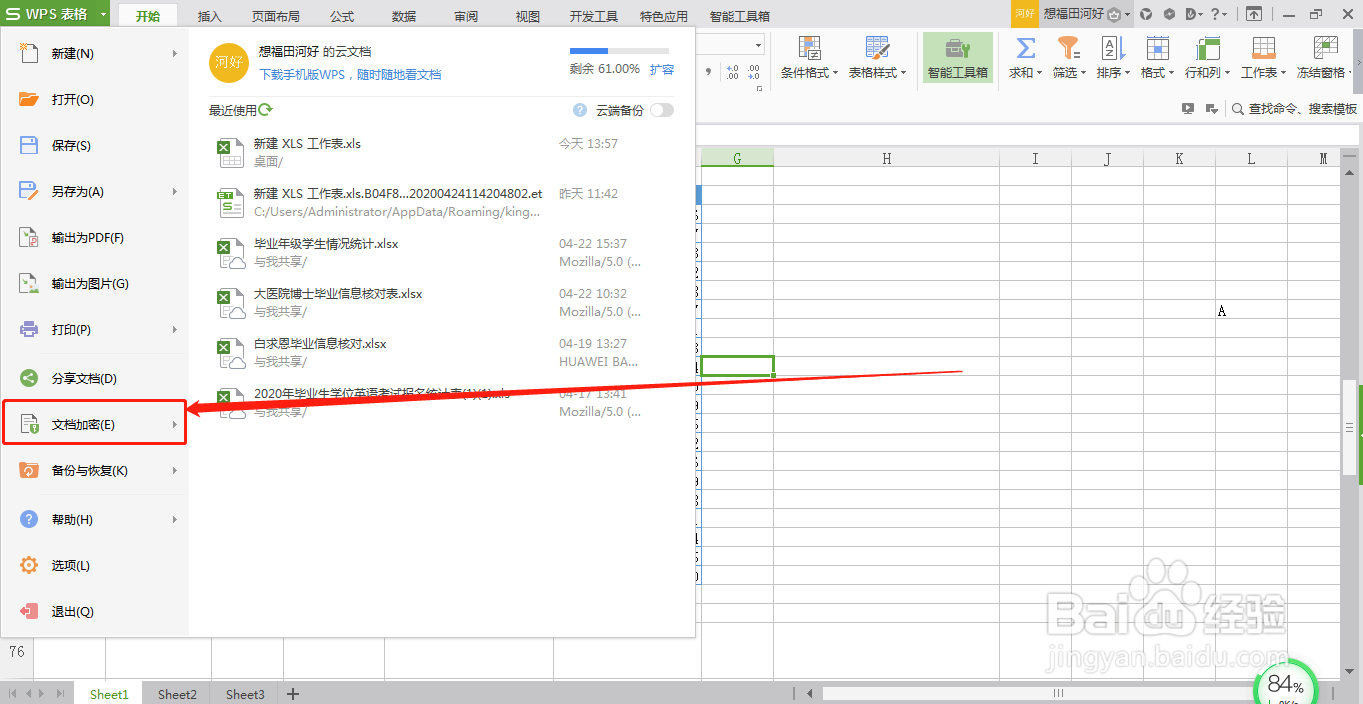The height and width of the screenshot is (704, 1363).
Task: Click the 备份与恢复(K) icon
Action: [x=29, y=470]
